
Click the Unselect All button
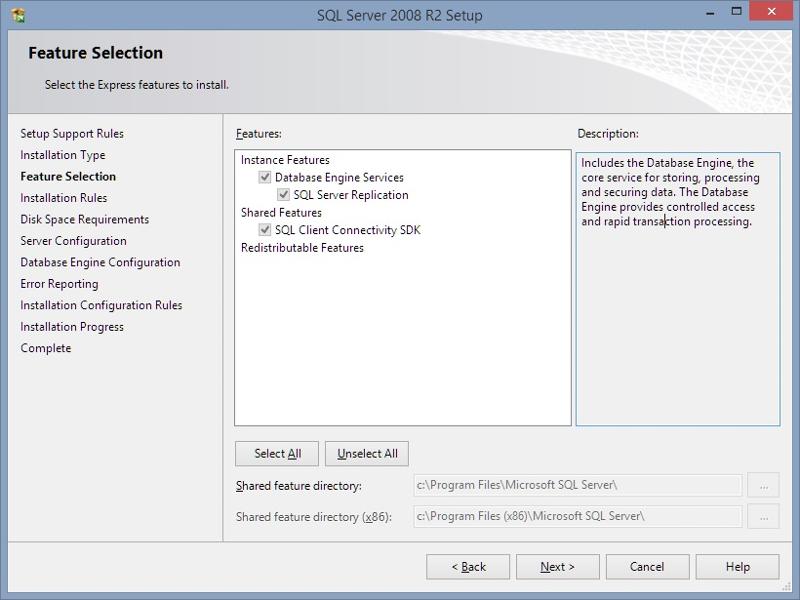[367, 454]
